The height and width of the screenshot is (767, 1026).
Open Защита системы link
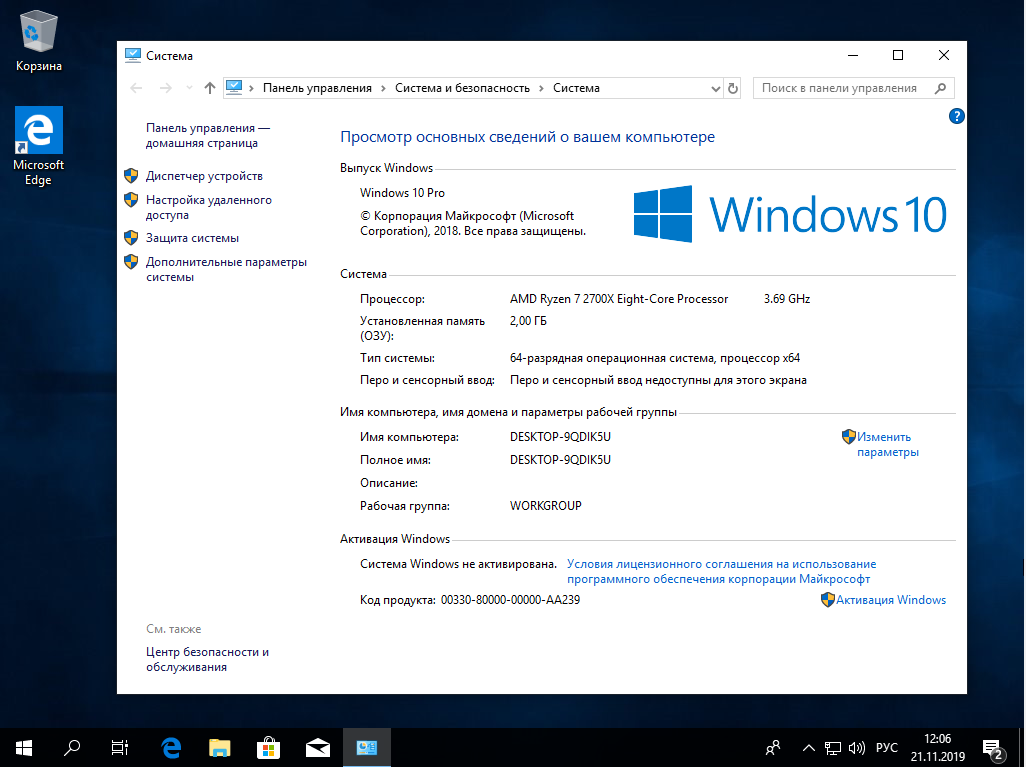tap(192, 238)
